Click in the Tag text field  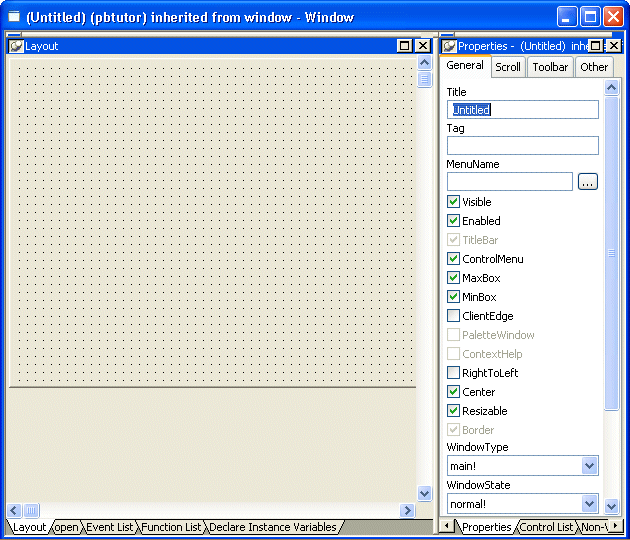[523, 145]
